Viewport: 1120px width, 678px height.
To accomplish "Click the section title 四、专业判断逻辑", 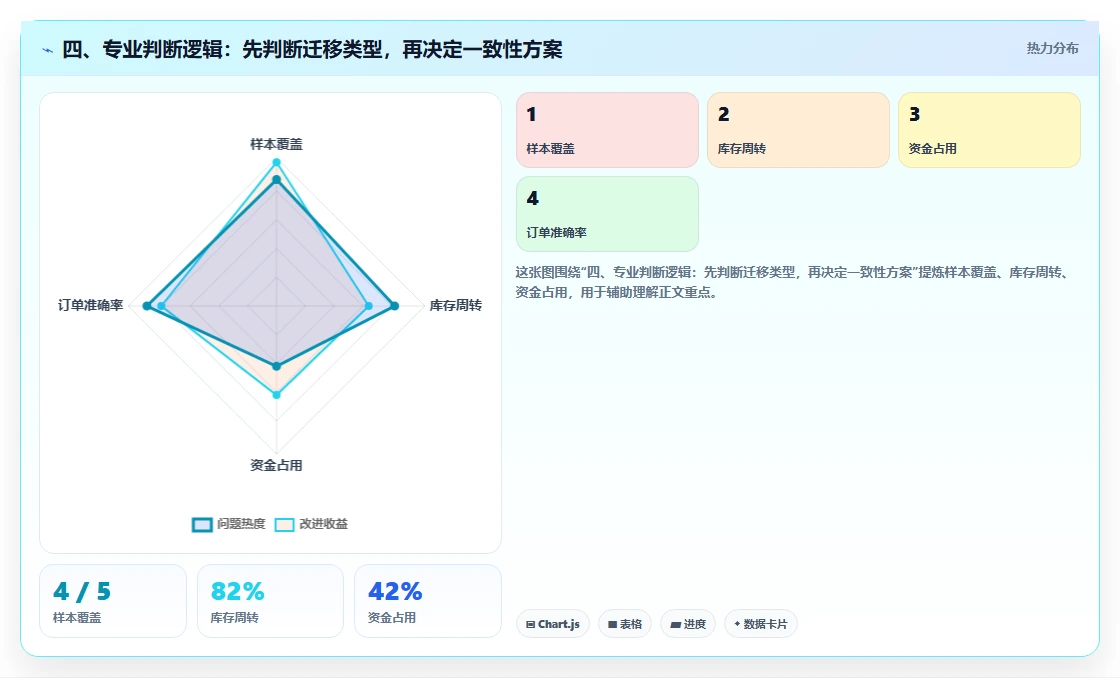I will coord(312,50).
